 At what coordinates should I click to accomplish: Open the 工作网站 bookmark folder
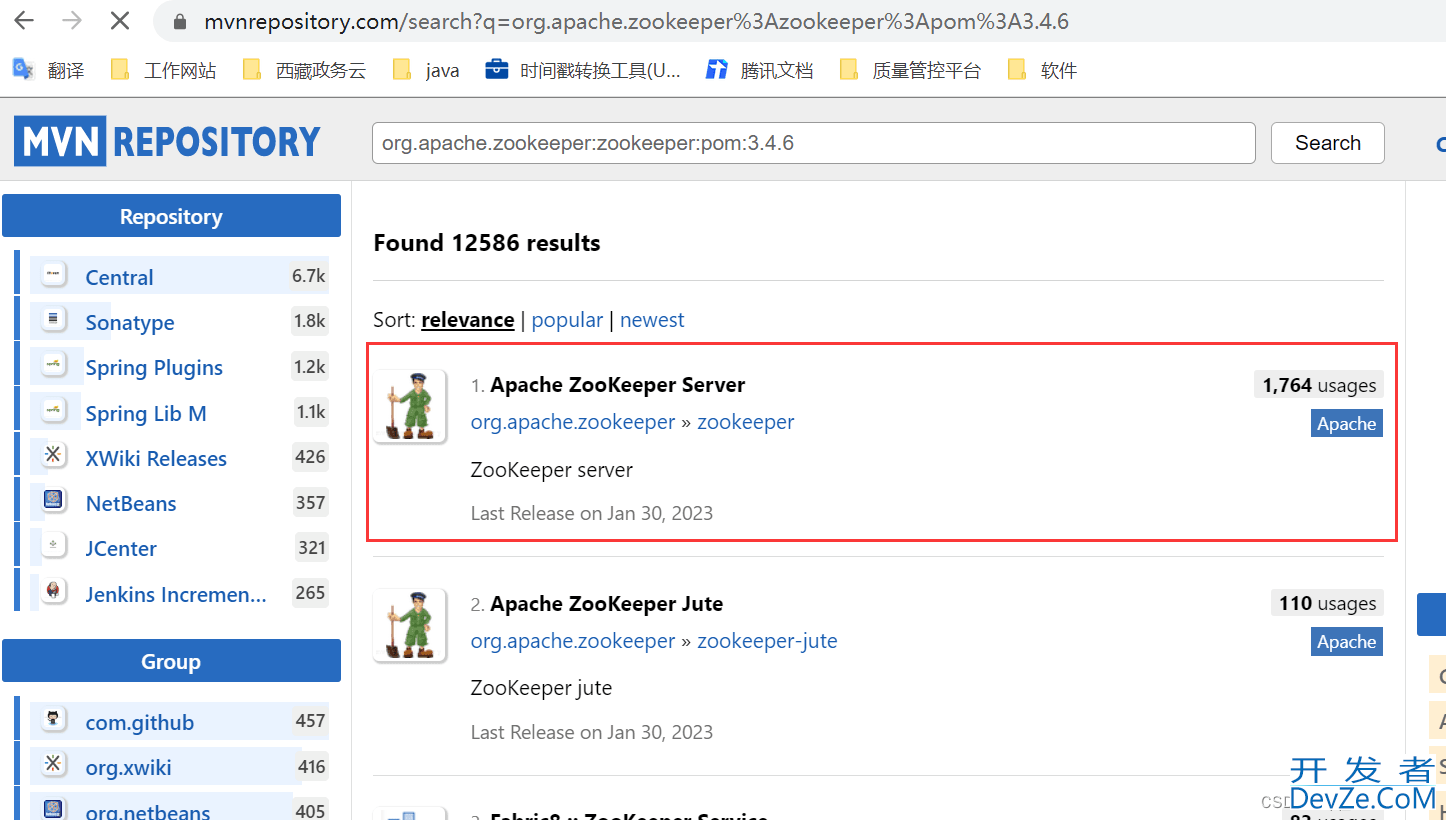tap(163, 70)
